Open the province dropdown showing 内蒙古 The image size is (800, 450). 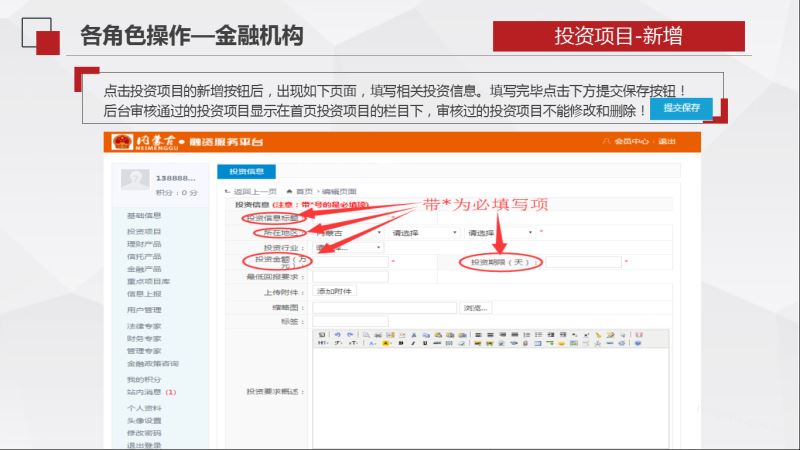click(348, 232)
